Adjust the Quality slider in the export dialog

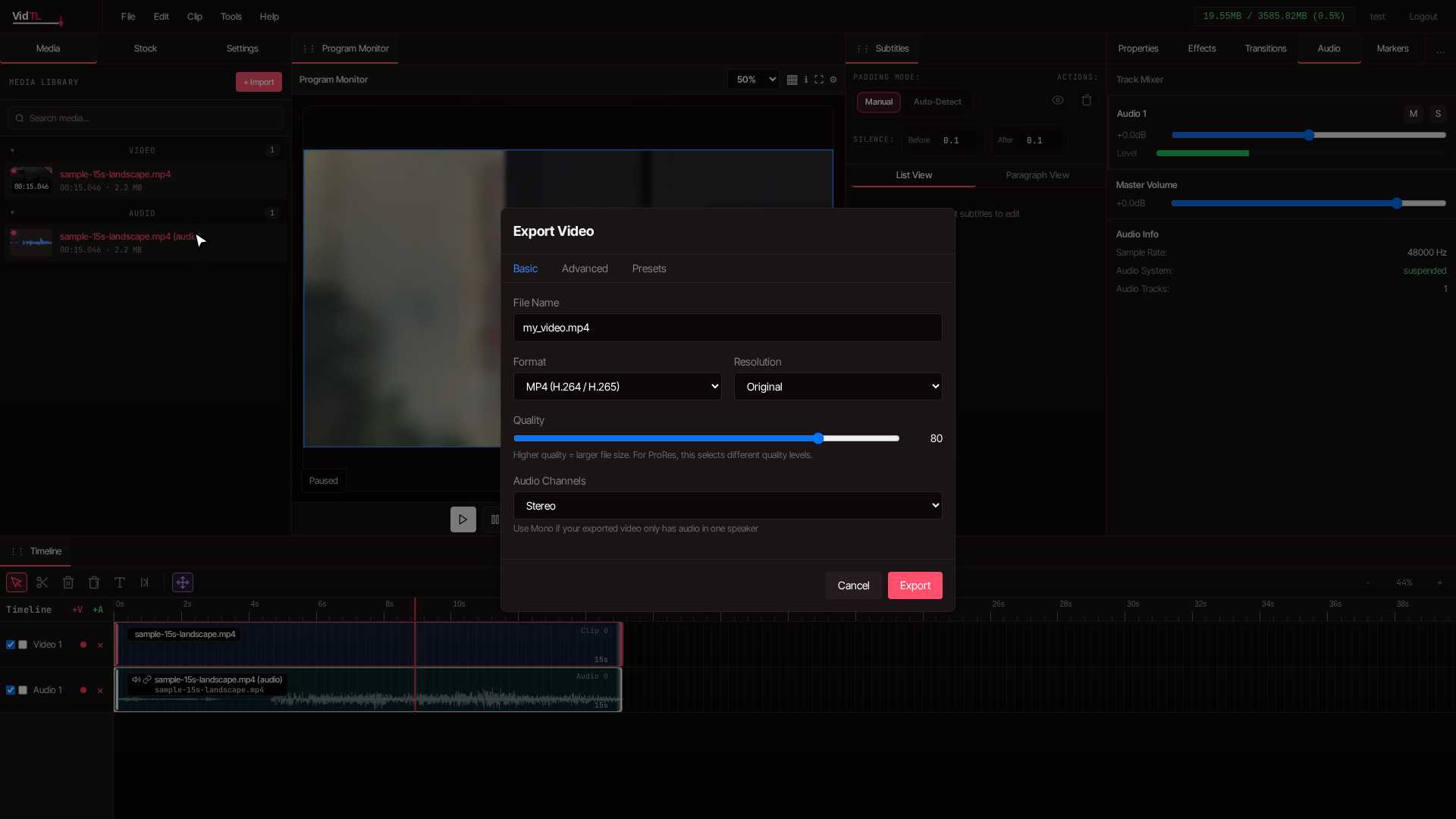(x=707, y=438)
